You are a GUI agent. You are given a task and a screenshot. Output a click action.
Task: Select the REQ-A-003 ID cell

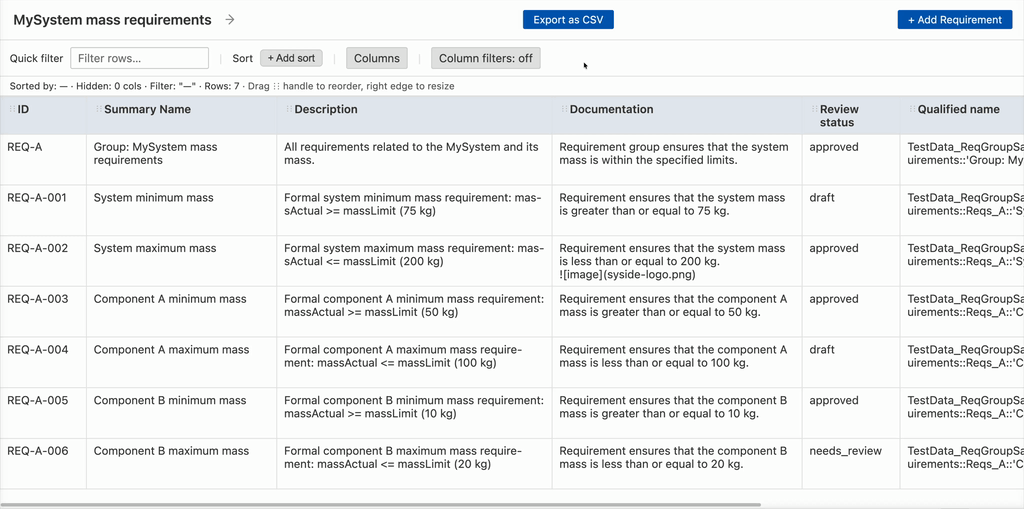(x=43, y=312)
